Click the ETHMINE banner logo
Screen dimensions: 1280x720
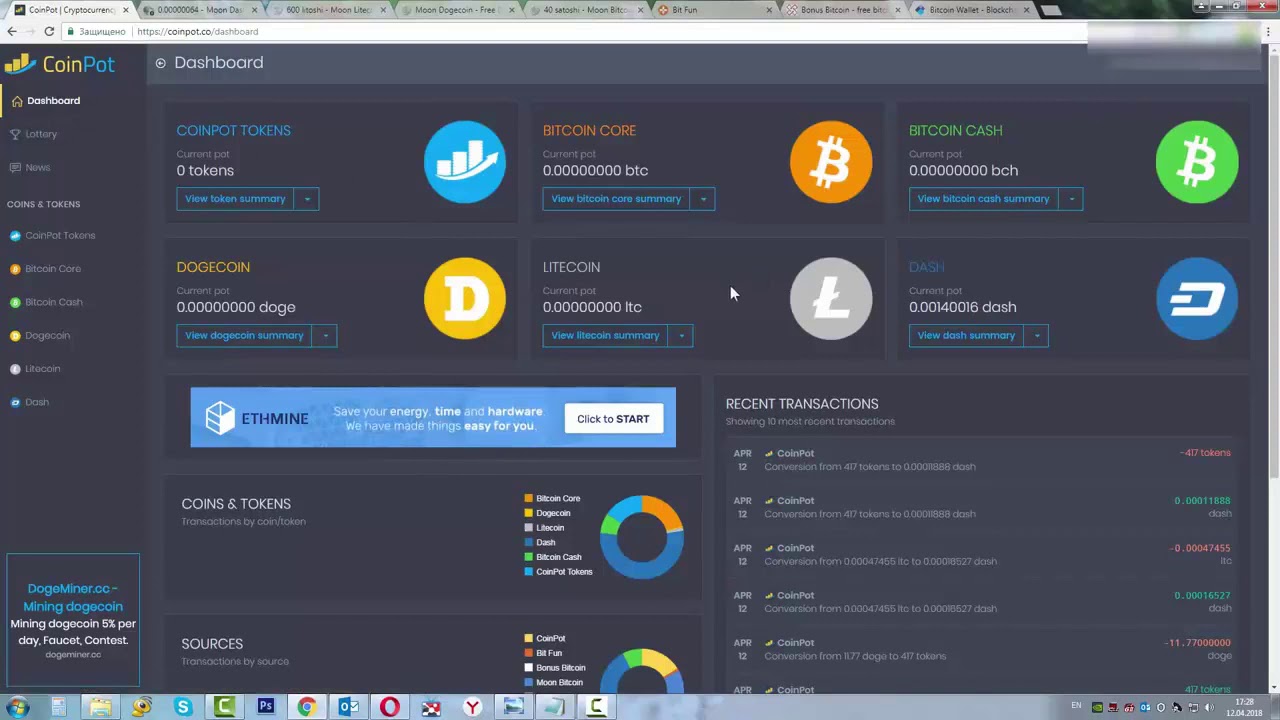tap(257, 419)
